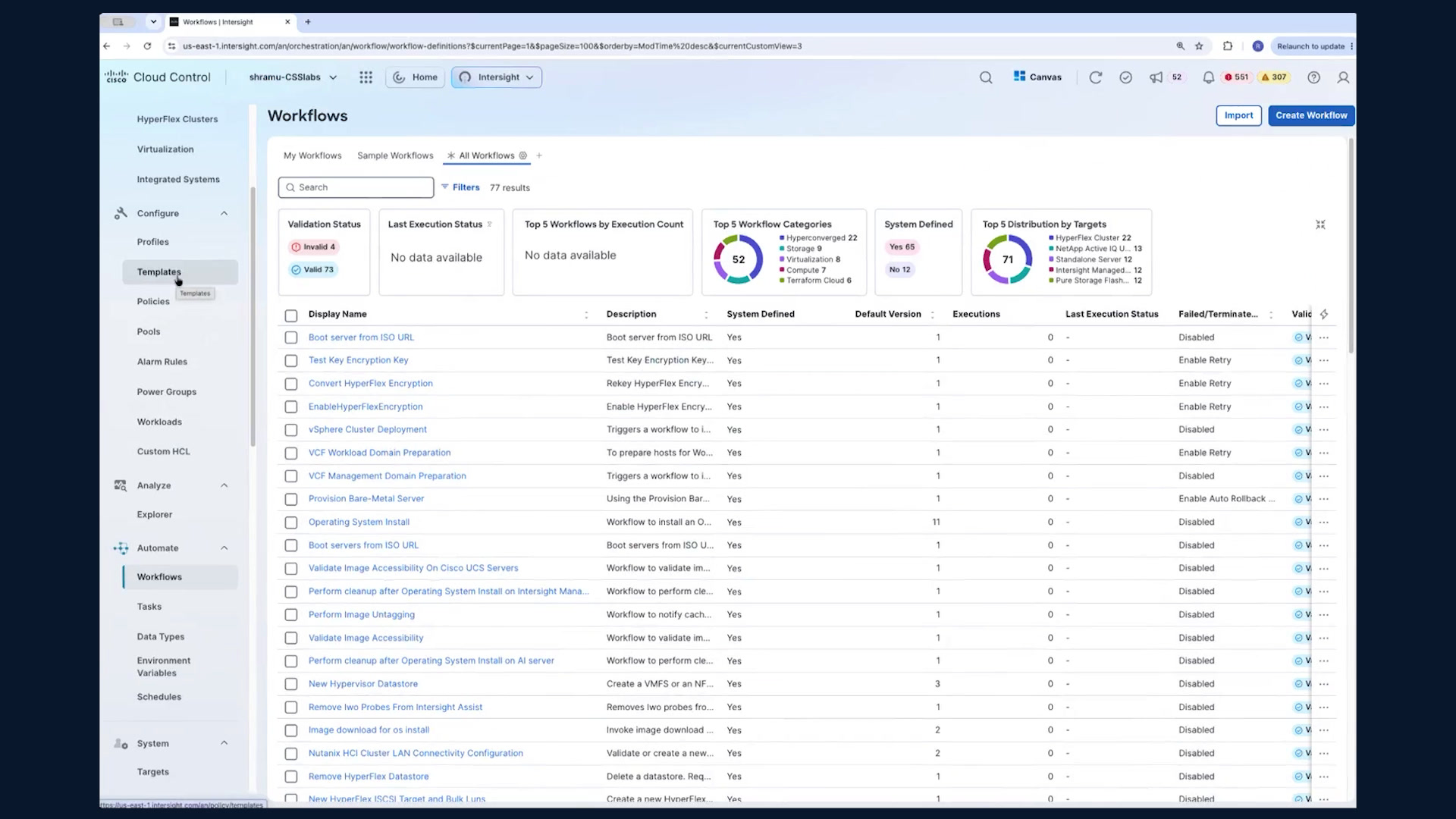Open the apps grid launcher icon
Viewport: 1456px width, 819px height.
pos(366,77)
